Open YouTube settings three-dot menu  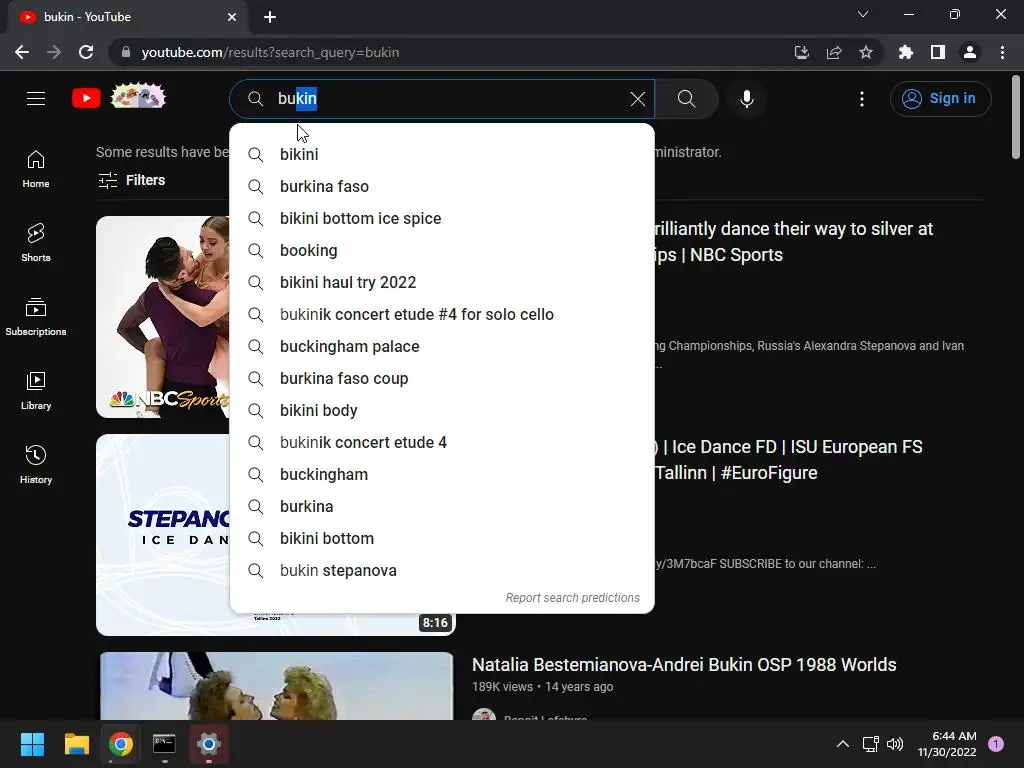pyautogui.click(x=862, y=99)
